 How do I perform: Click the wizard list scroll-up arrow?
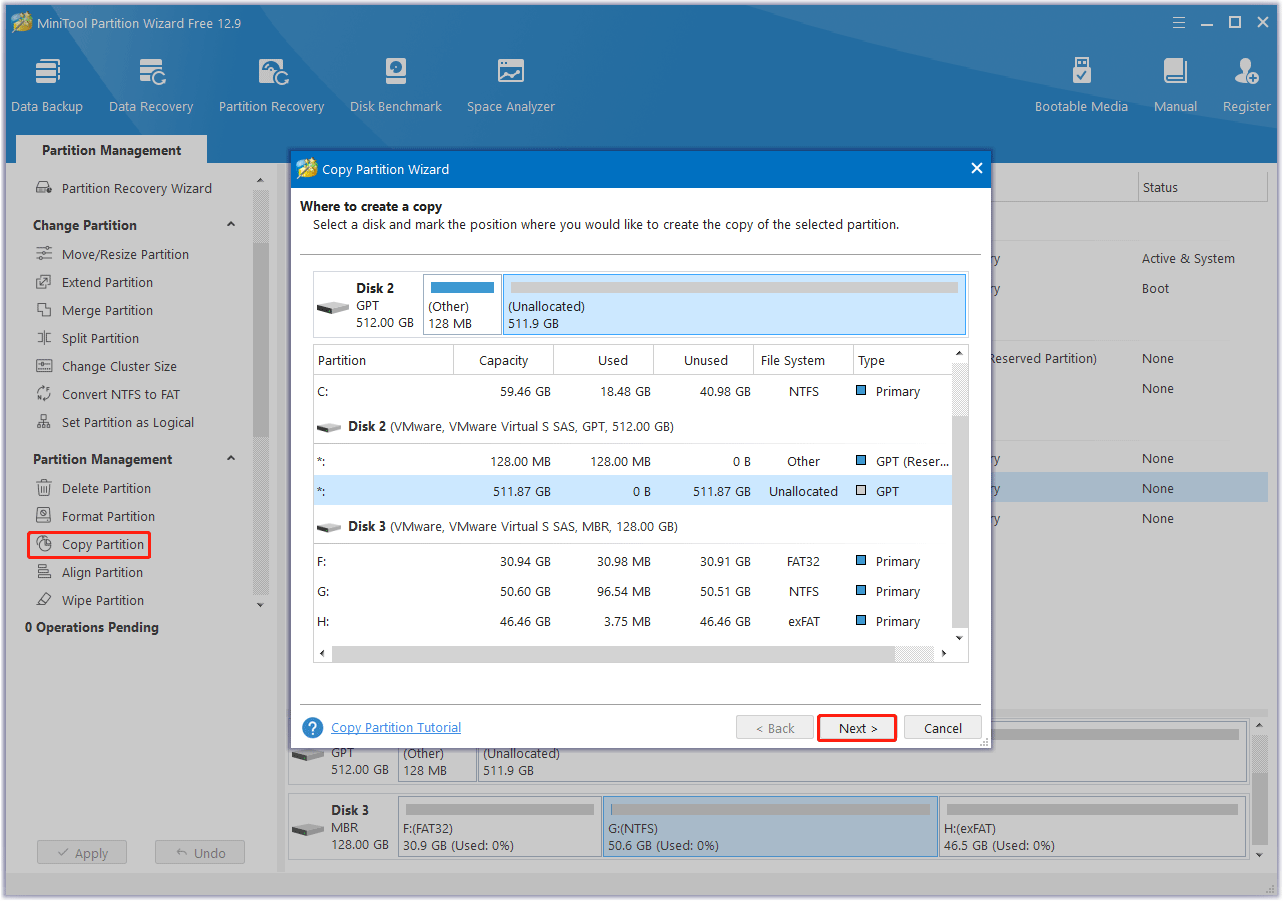tap(960, 353)
